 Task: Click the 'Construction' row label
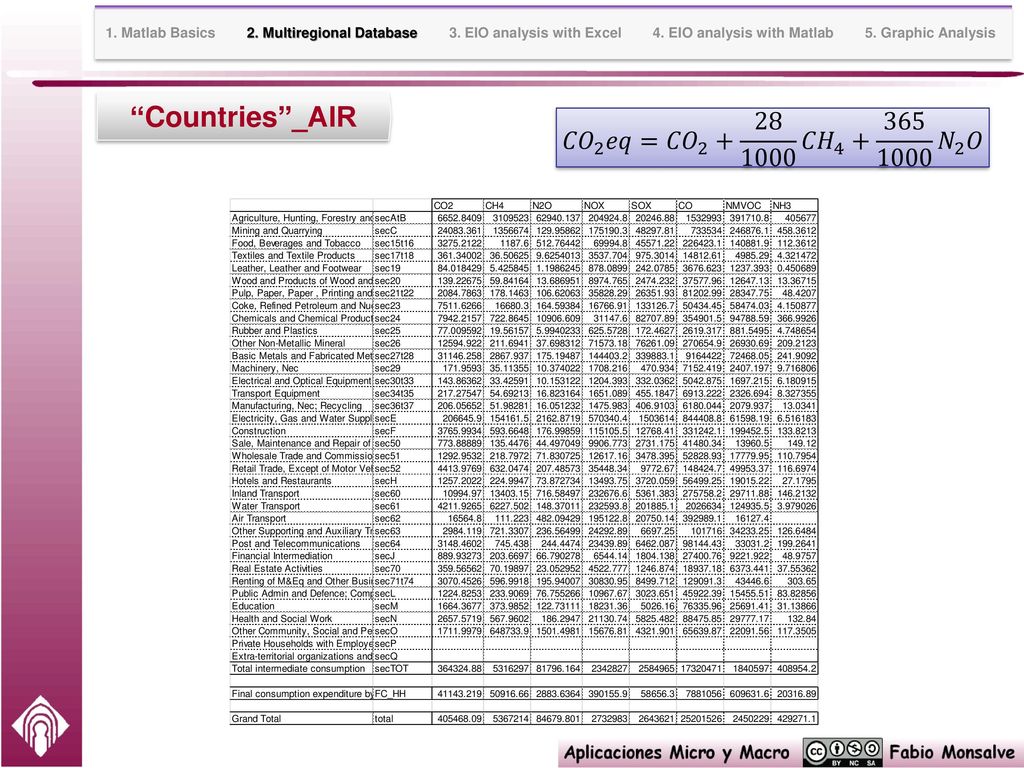coord(259,431)
